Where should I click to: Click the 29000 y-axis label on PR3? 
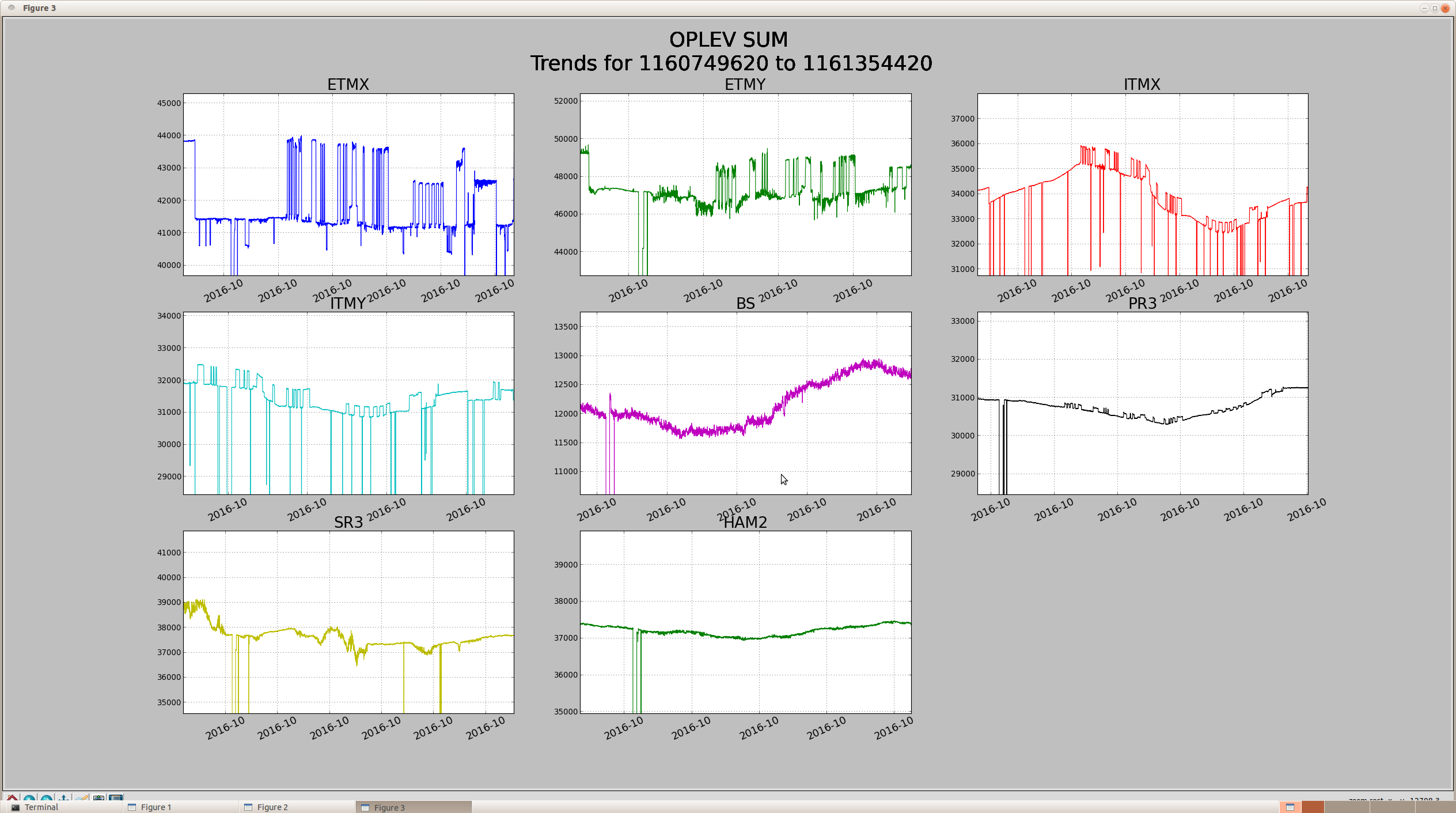point(962,474)
